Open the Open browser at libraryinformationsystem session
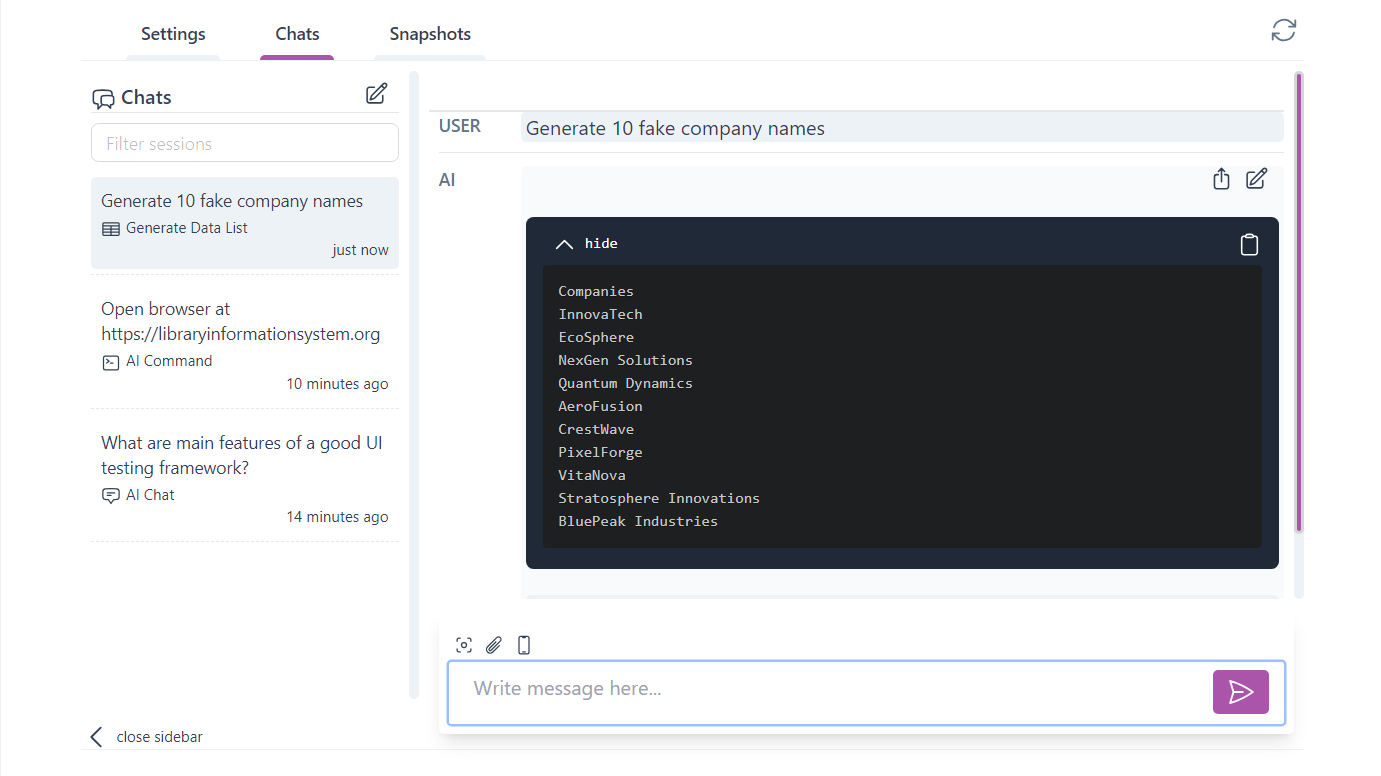This screenshot has width=1381, height=776. pyautogui.click(x=245, y=342)
